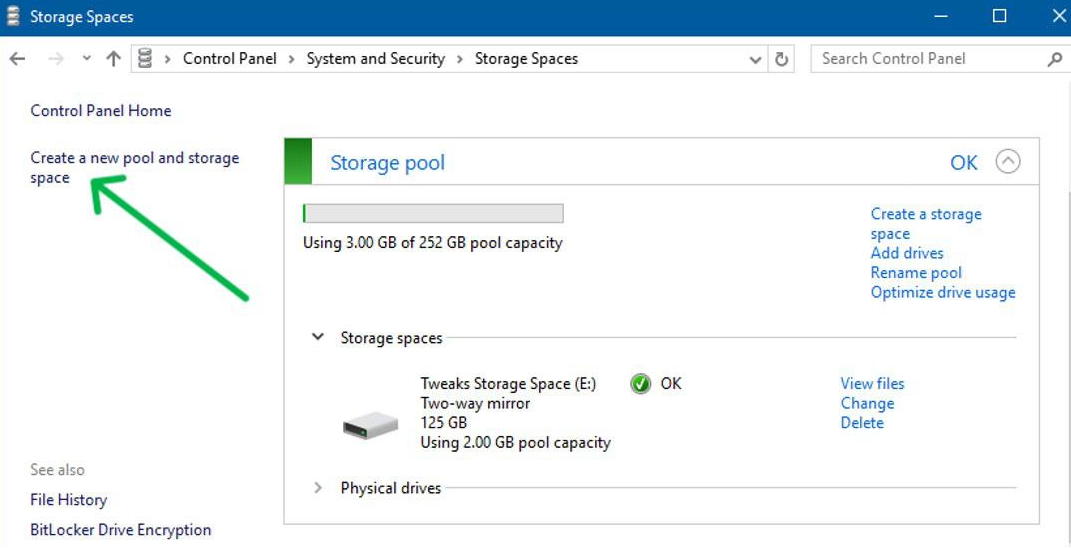Go to Control Panel breadcrumb
Image resolution: width=1071 pixels, height=548 pixels.
[x=229, y=59]
